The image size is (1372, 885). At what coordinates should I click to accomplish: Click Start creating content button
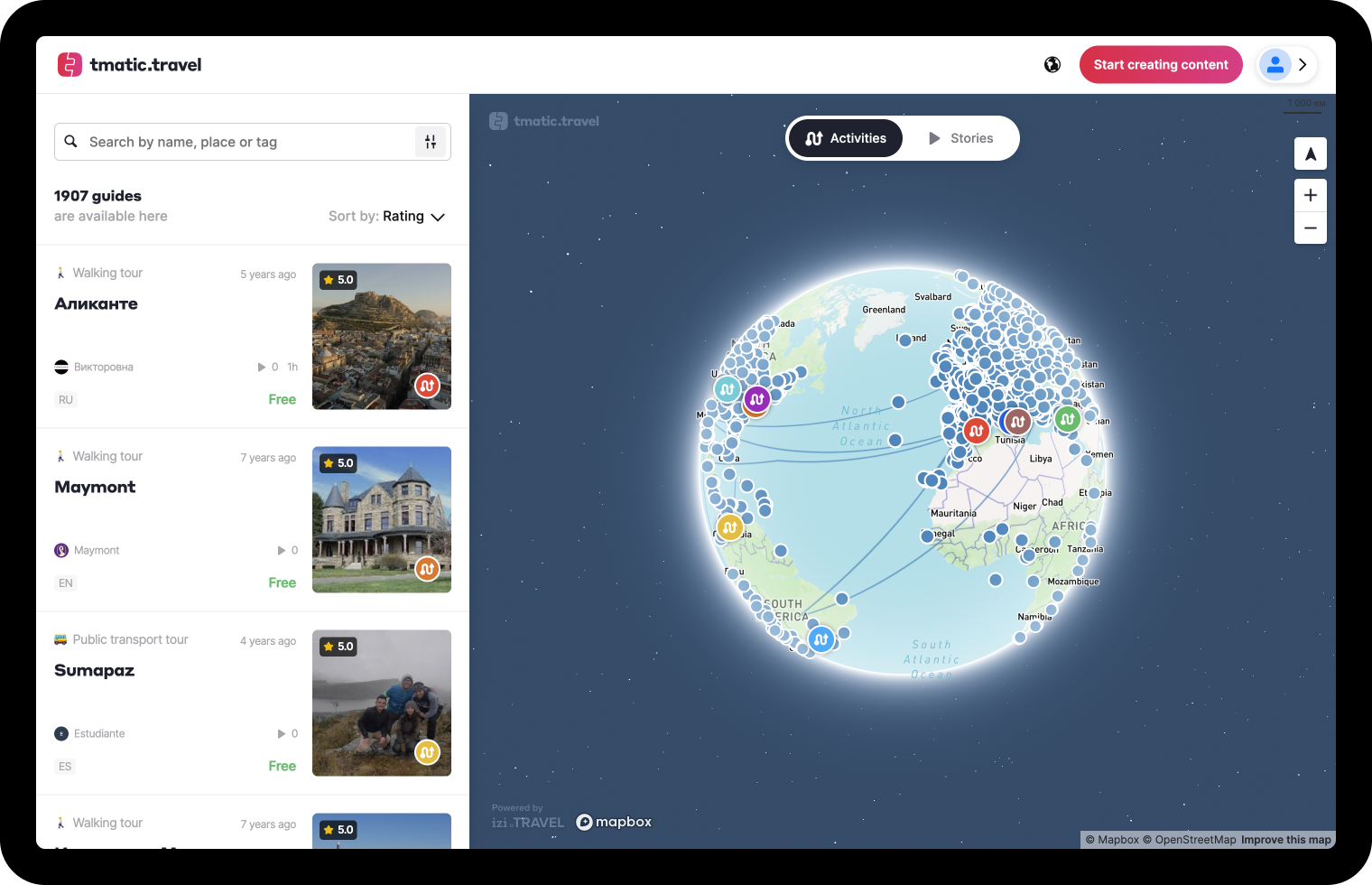click(x=1160, y=65)
